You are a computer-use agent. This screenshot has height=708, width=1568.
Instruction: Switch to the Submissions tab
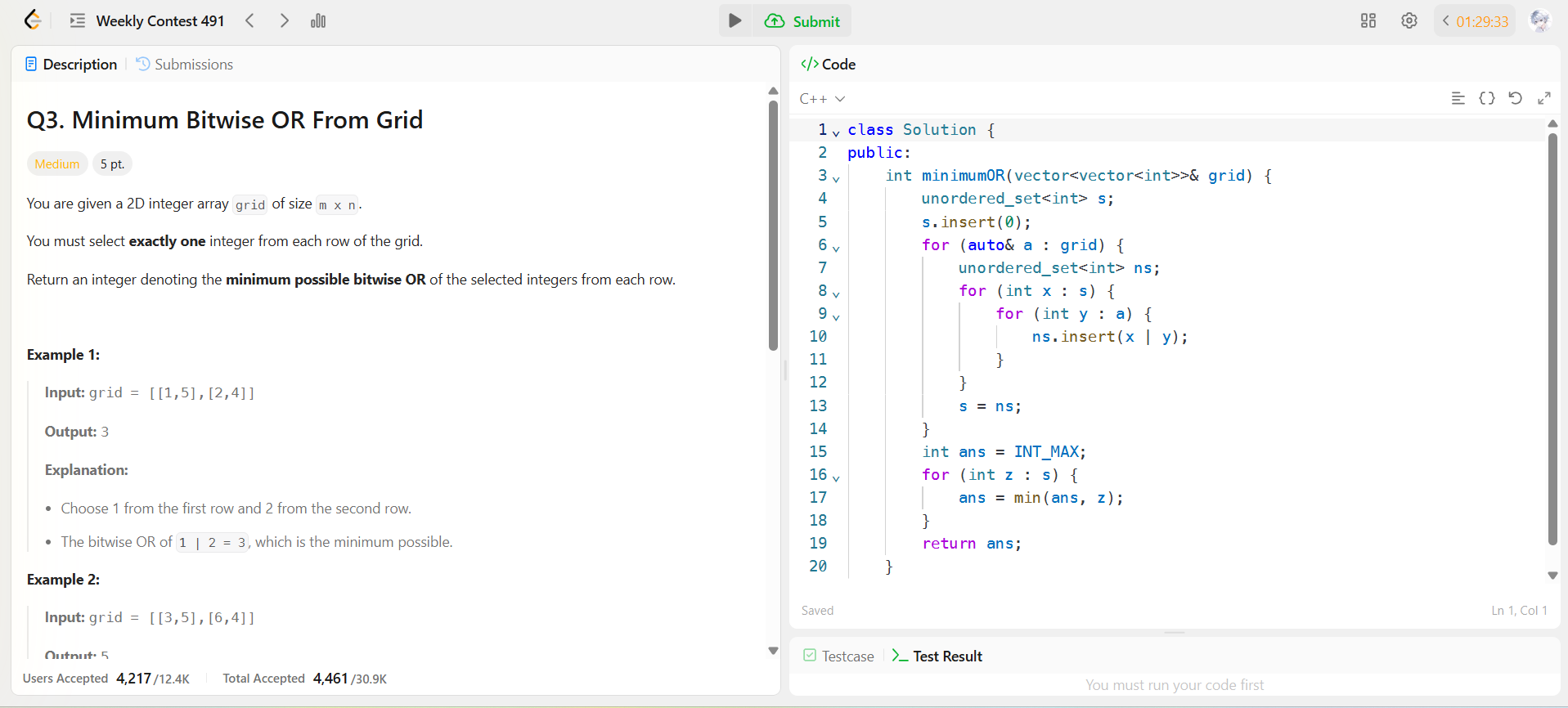coord(185,65)
